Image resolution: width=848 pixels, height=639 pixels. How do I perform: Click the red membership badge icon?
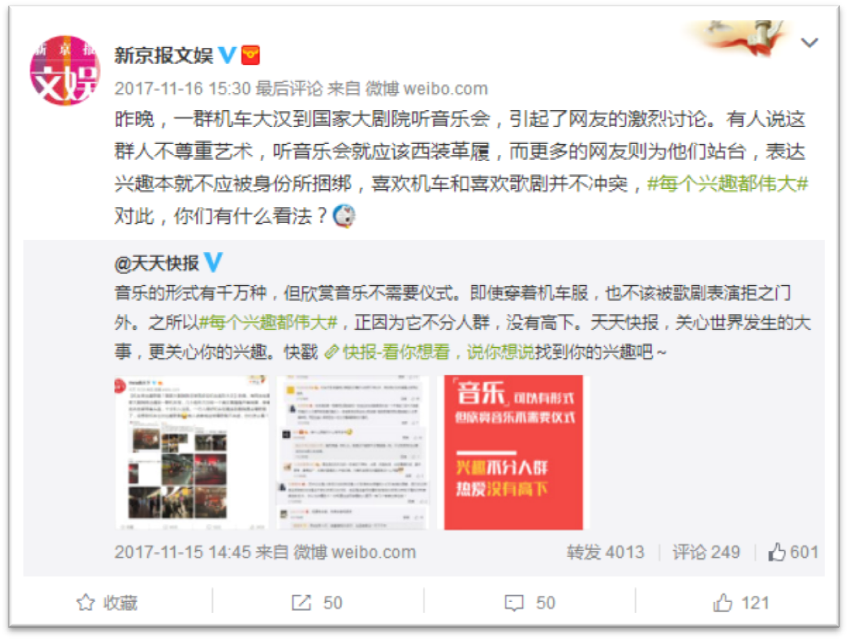tap(250, 55)
